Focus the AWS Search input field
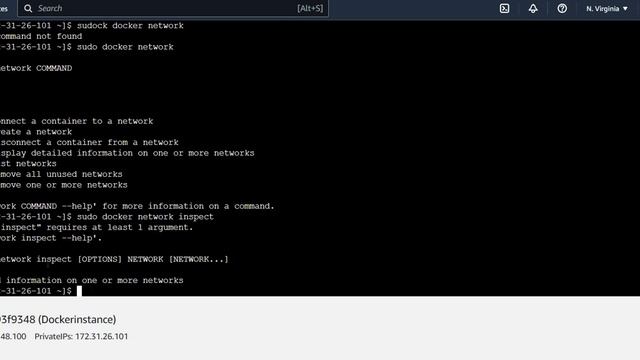Screen dimensions: 640x360 coord(173,8)
